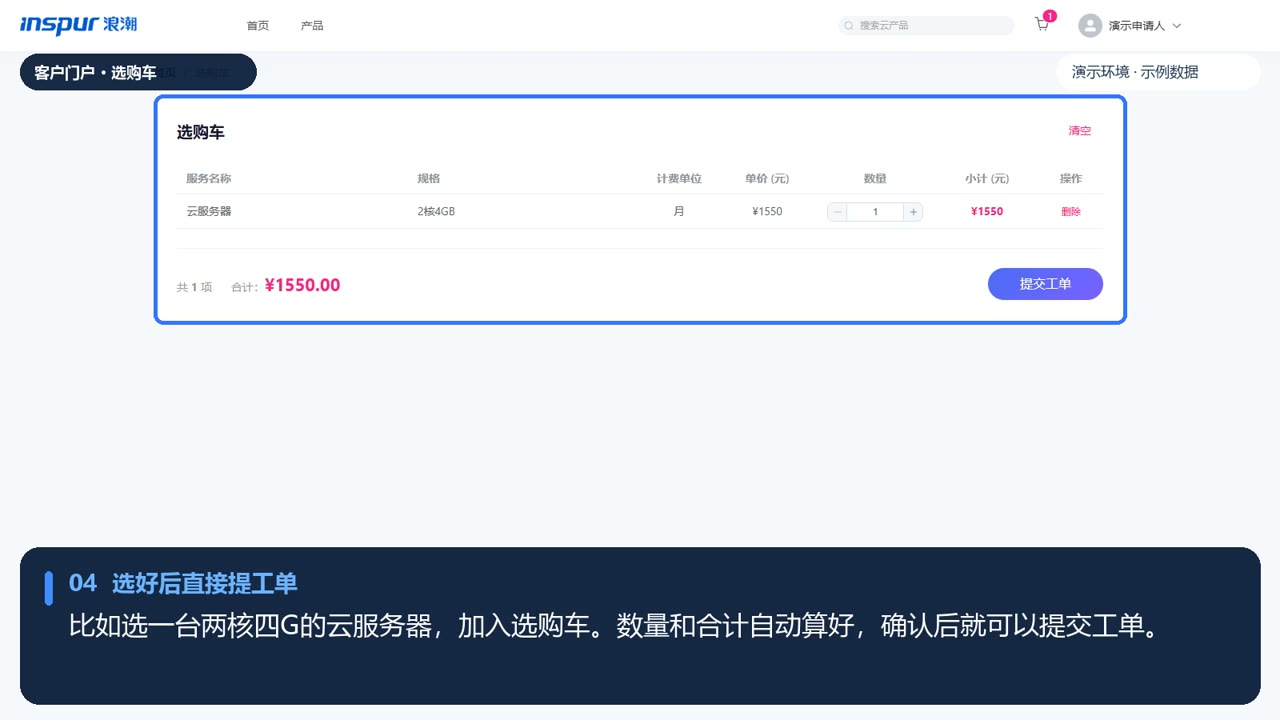Click the total ¥1550.00 amount

click(x=302, y=286)
